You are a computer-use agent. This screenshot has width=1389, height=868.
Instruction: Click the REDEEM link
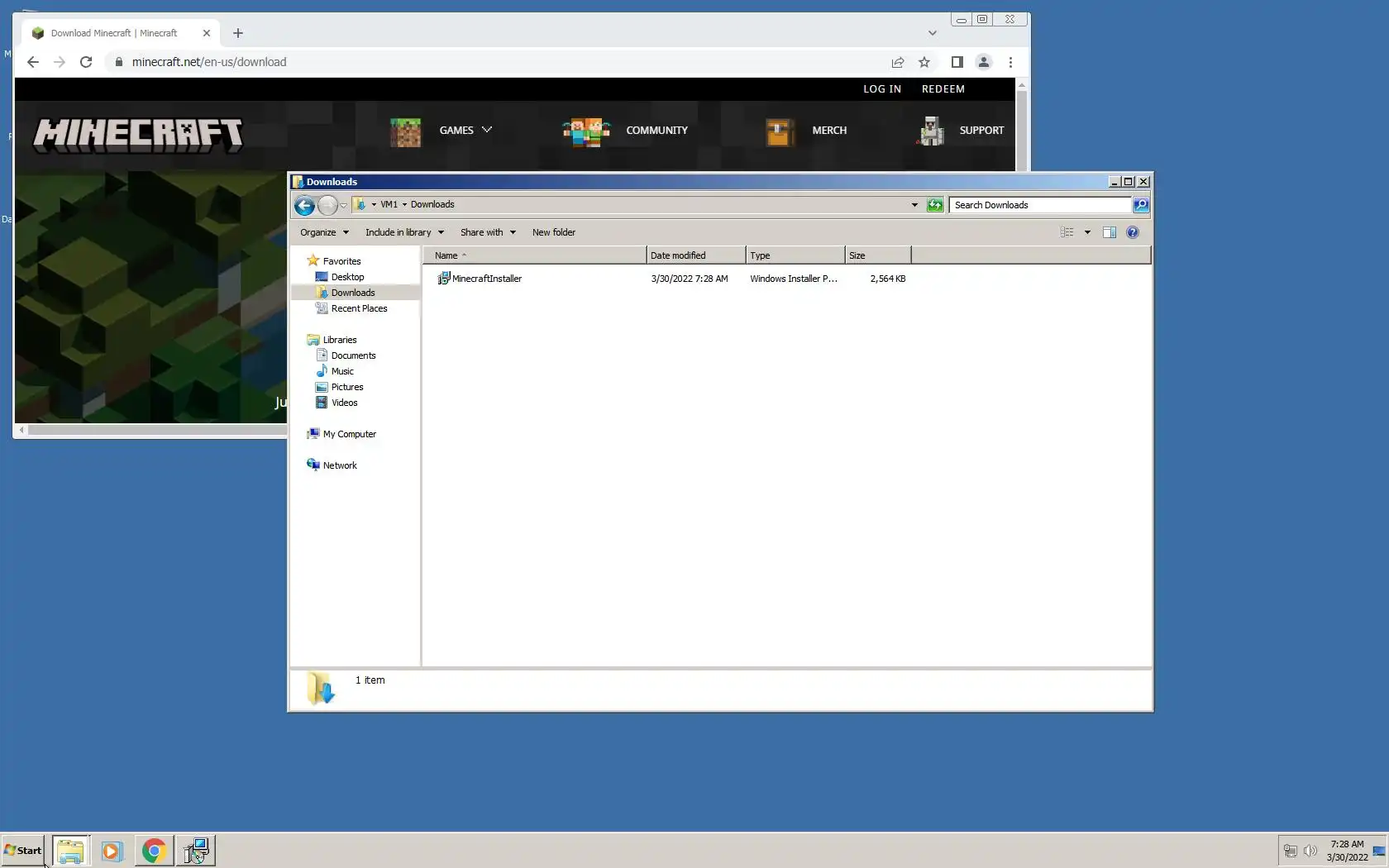tap(943, 89)
